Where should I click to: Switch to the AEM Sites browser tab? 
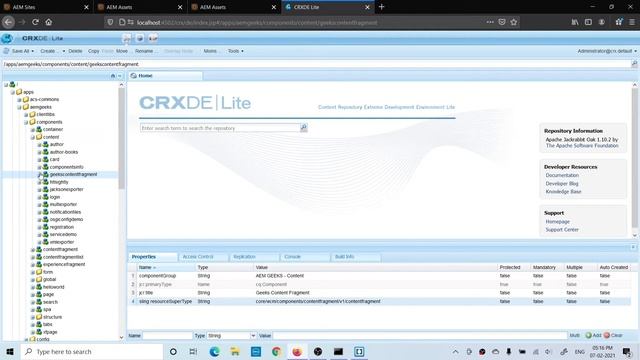pos(46,7)
